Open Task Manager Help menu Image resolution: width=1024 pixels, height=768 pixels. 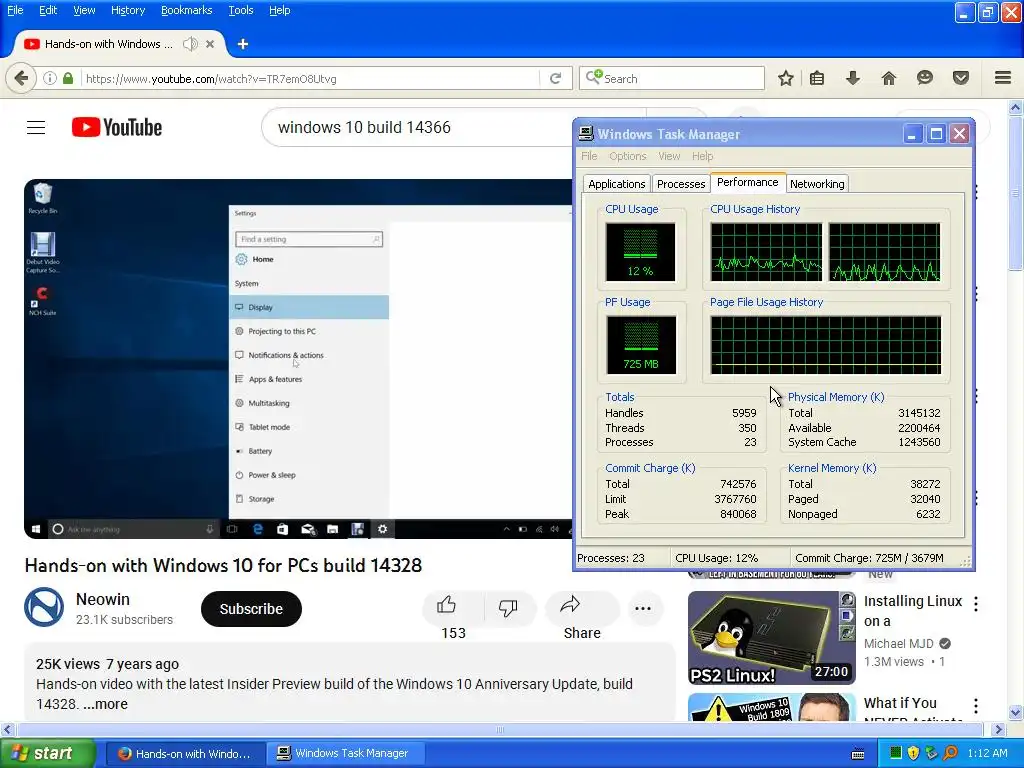tap(703, 156)
